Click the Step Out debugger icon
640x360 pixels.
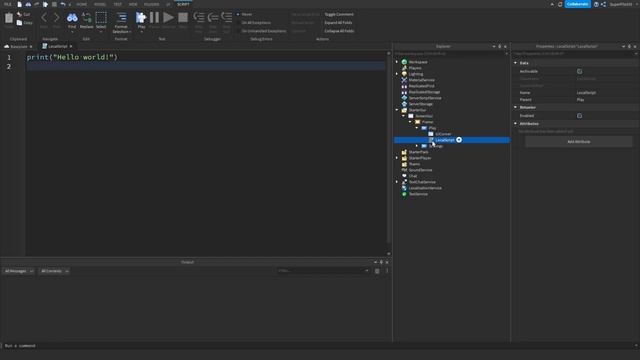227,17
